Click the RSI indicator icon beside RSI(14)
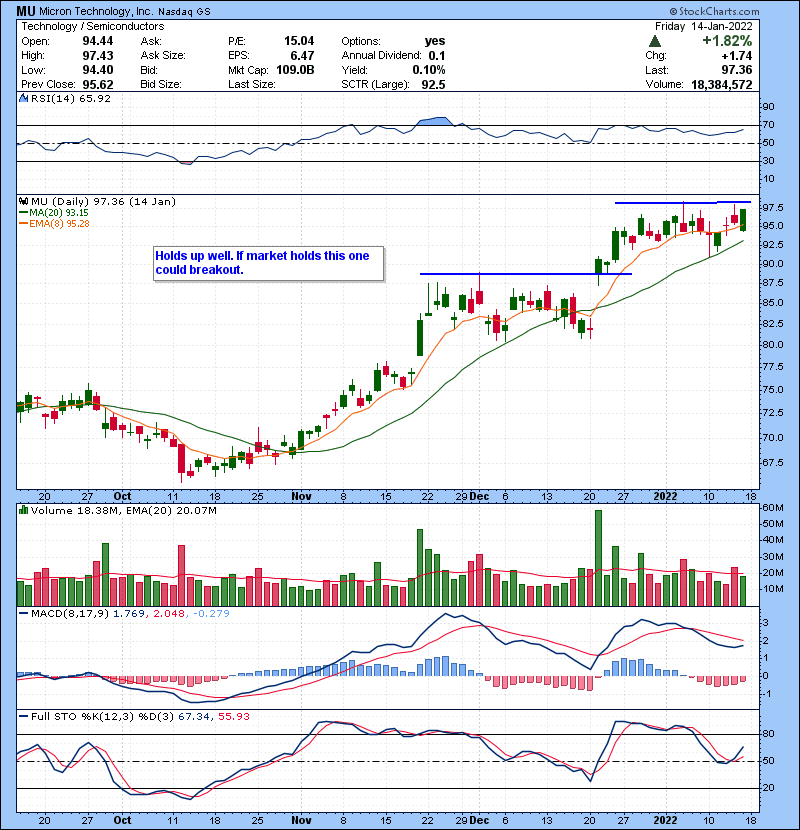The height and width of the screenshot is (830, 800). click(x=24, y=98)
